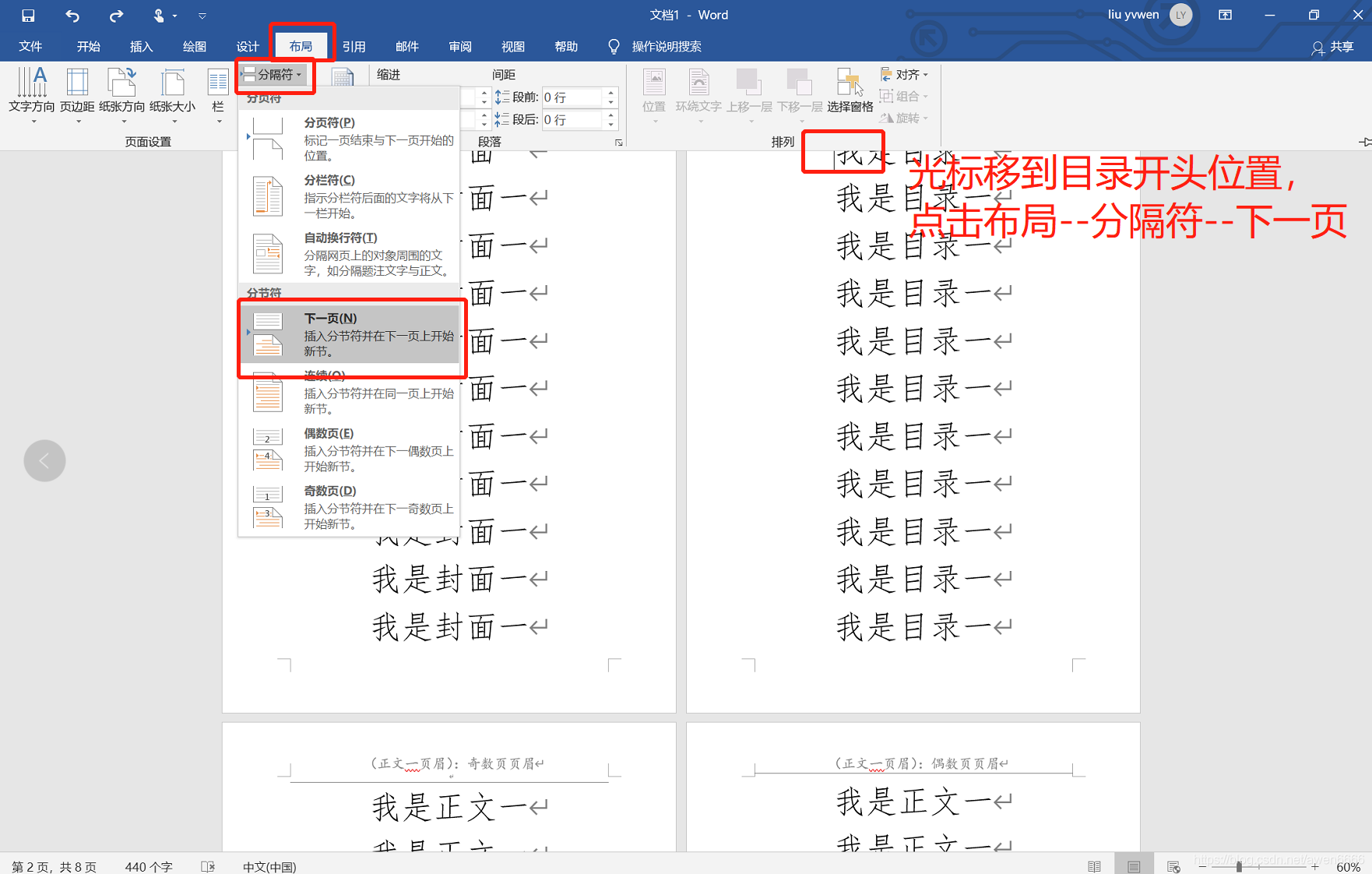1372x874 pixels.
Task: Select 偶数页(E) section break
Action: pos(350,449)
